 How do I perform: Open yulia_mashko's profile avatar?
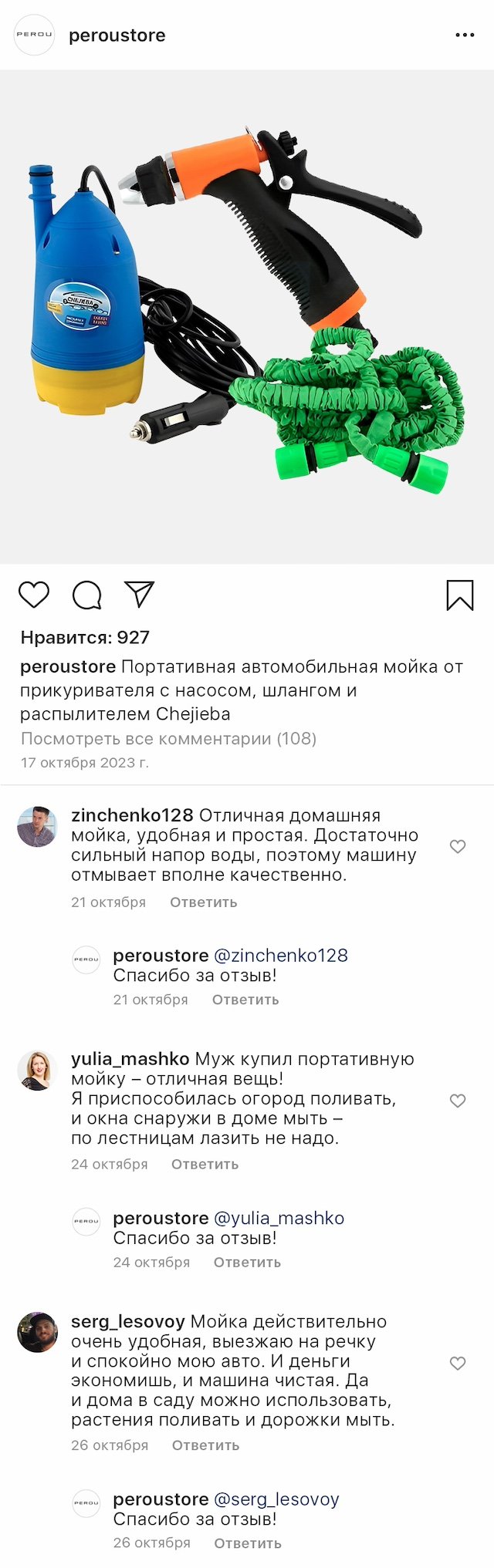pos(37,1071)
